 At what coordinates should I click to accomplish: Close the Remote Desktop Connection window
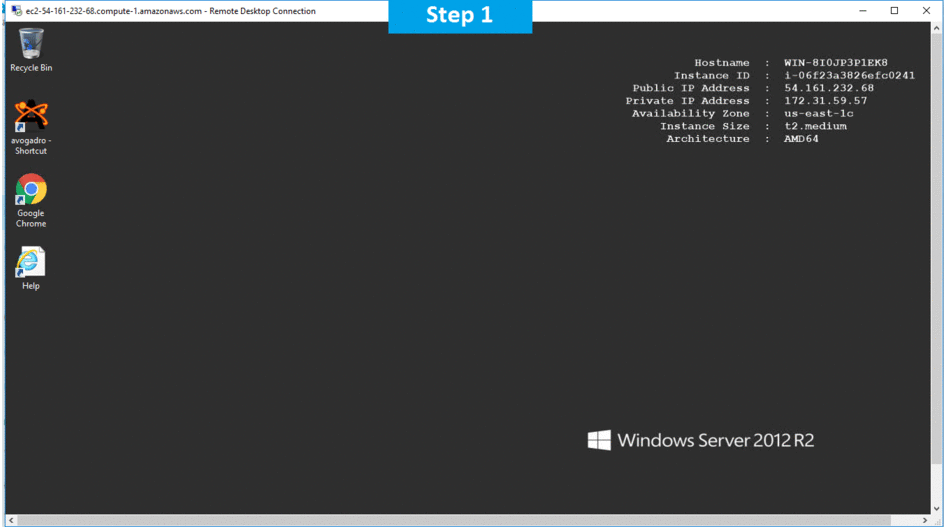coord(929,11)
